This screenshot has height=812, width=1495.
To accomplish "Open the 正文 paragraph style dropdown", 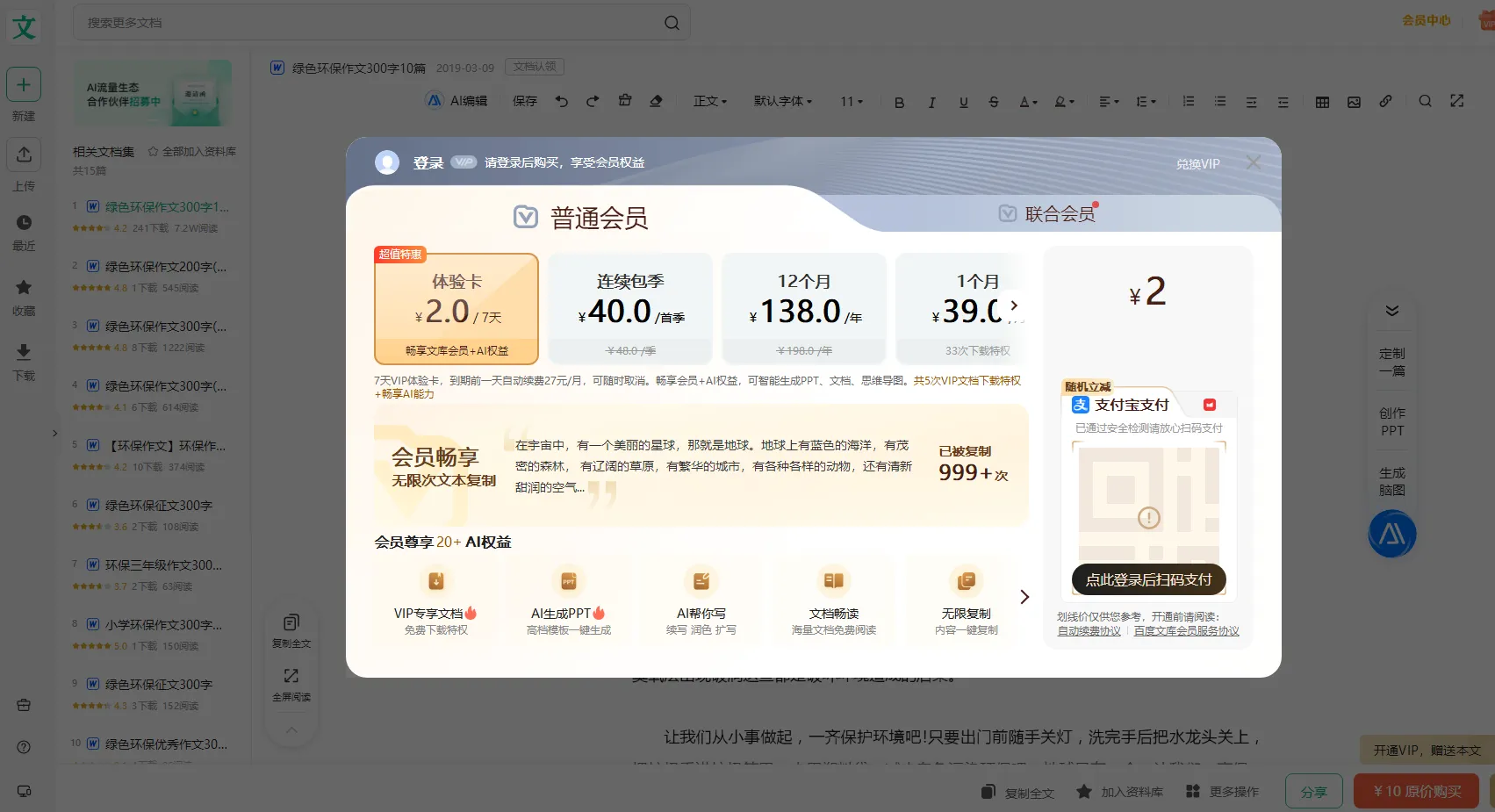I will [710, 102].
